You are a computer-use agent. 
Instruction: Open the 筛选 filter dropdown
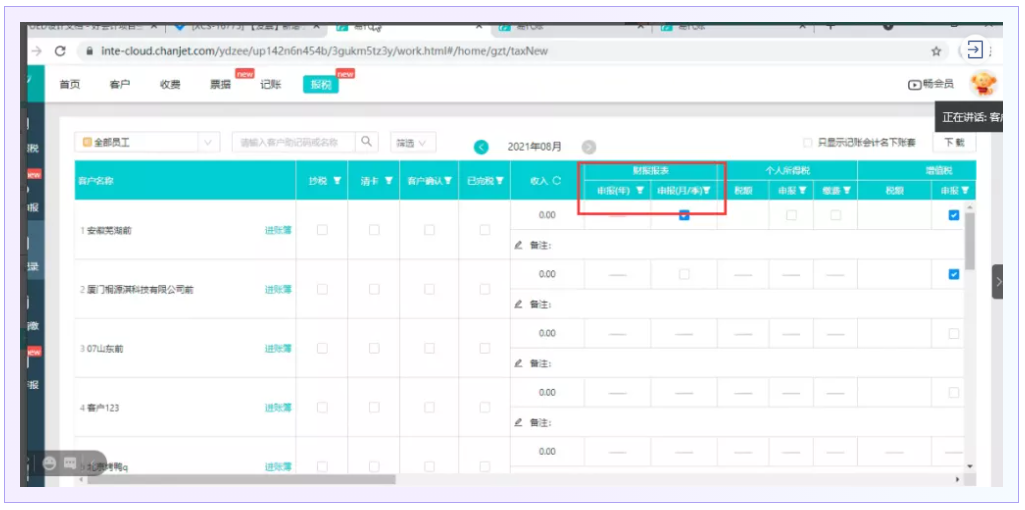[x=411, y=143]
